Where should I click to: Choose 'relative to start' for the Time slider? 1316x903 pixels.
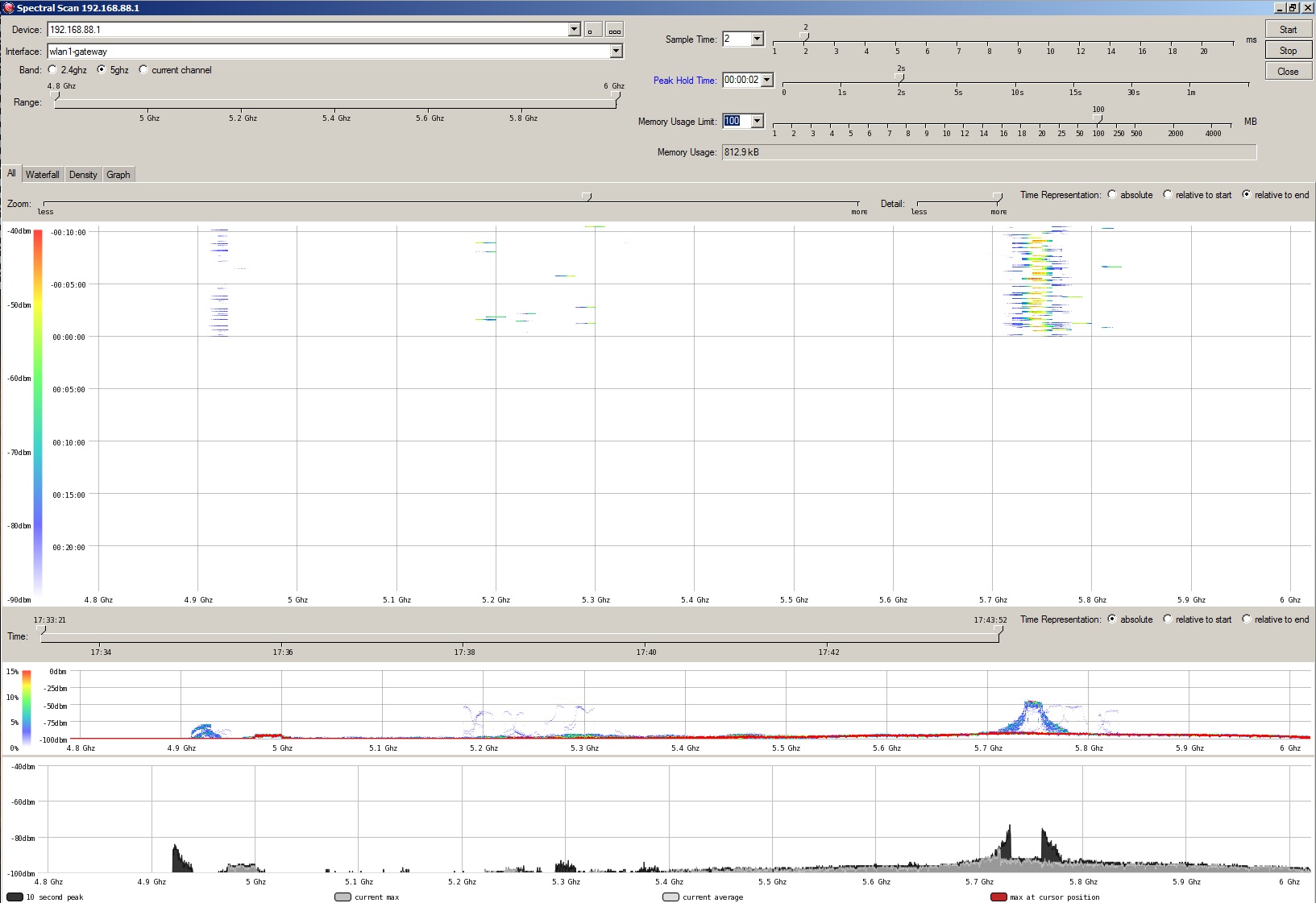pyautogui.click(x=1168, y=619)
